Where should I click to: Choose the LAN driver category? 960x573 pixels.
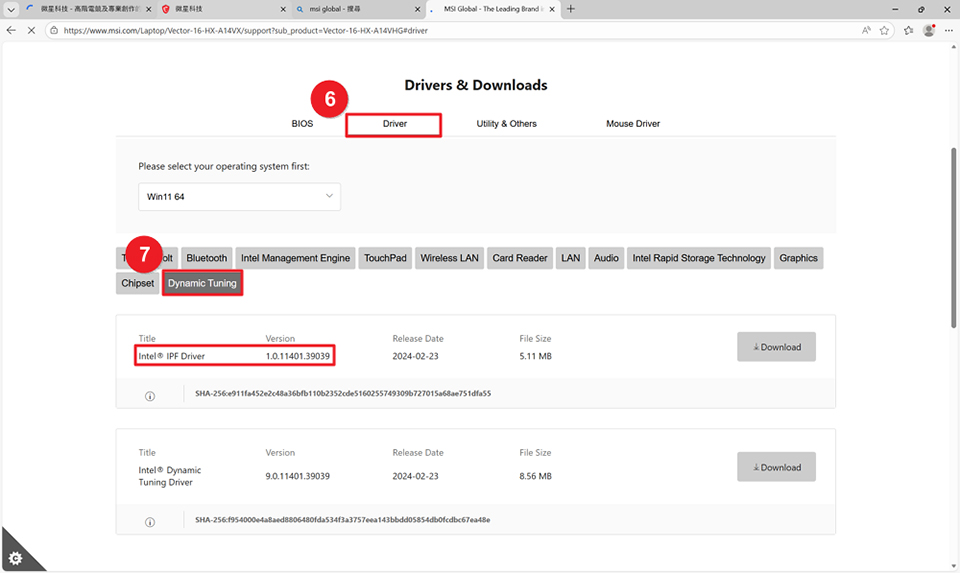coord(571,258)
